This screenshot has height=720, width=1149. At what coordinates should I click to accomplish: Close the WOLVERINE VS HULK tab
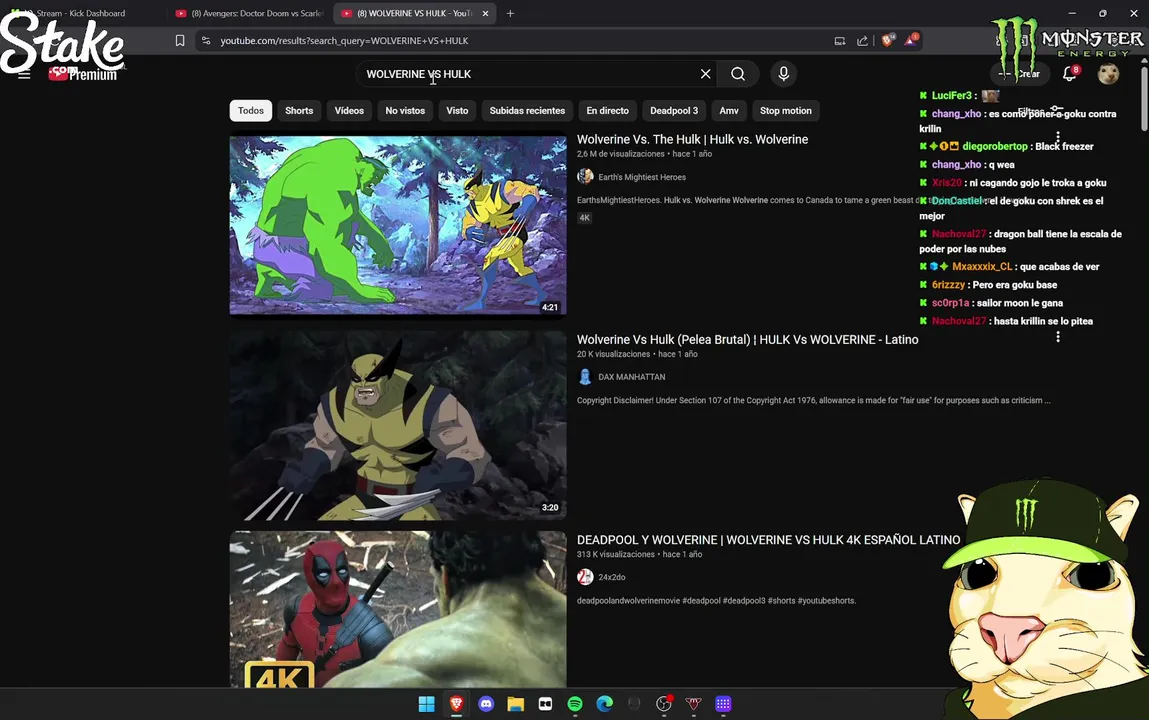click(x=485, y=13)
